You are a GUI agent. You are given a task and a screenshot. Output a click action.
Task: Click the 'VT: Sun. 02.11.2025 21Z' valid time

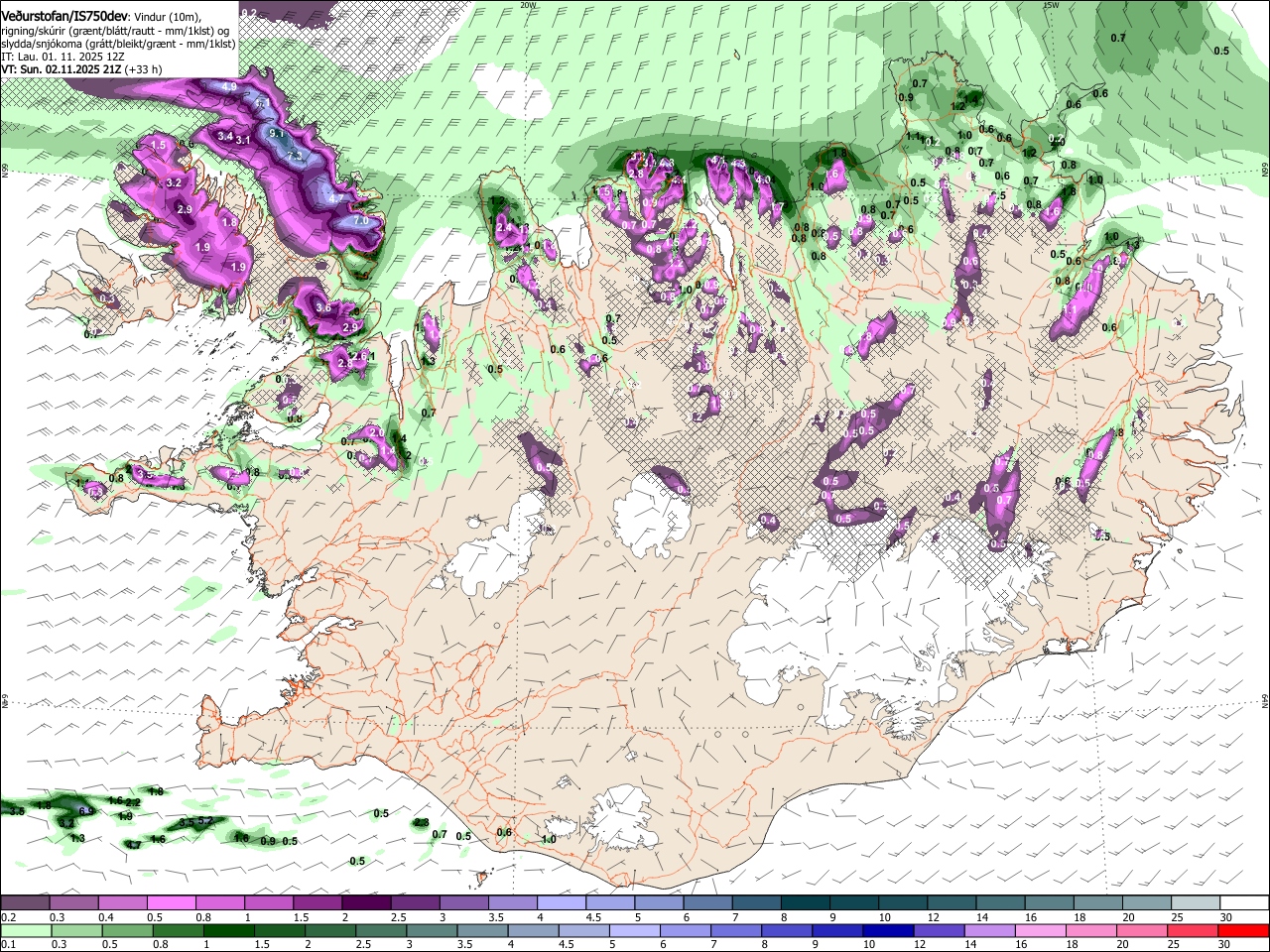click(x=62, y=69)
